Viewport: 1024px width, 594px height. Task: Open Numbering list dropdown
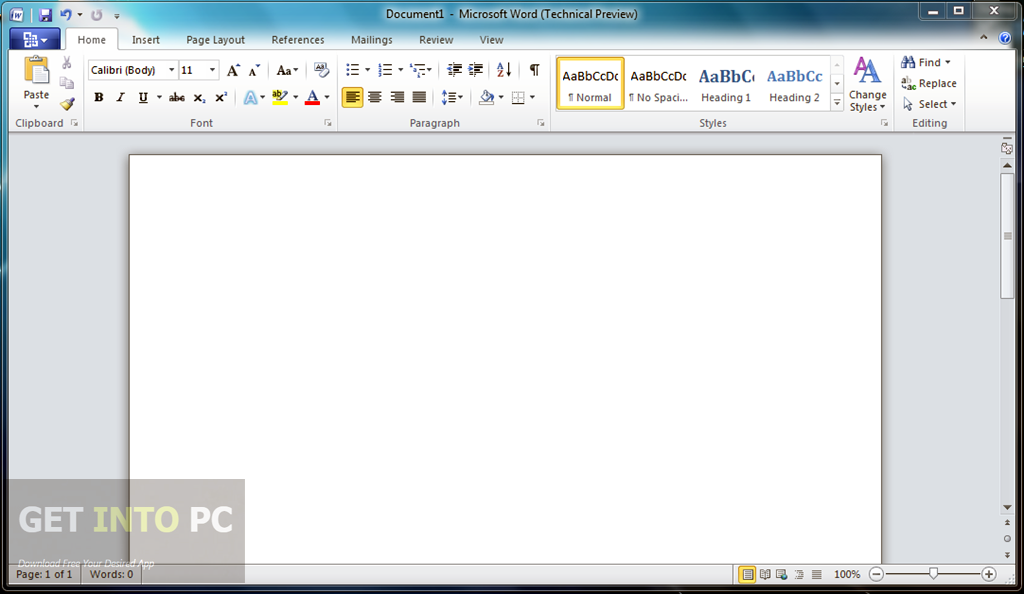[400, 70]
